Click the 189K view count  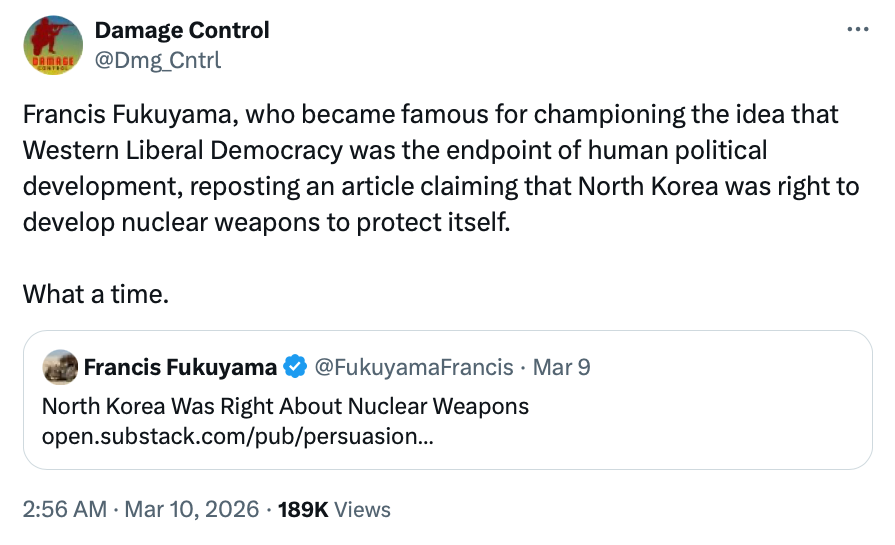click(x=303, y=509)
